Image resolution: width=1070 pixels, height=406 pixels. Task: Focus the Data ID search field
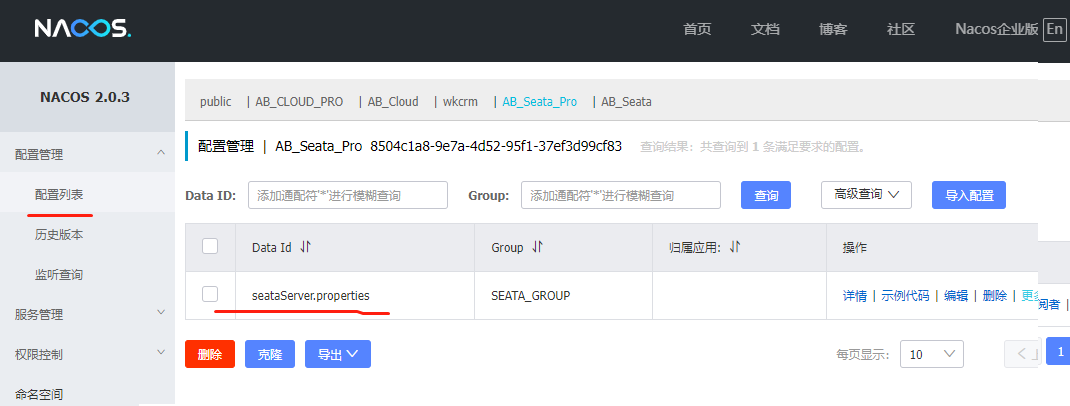tap(347, 195)
